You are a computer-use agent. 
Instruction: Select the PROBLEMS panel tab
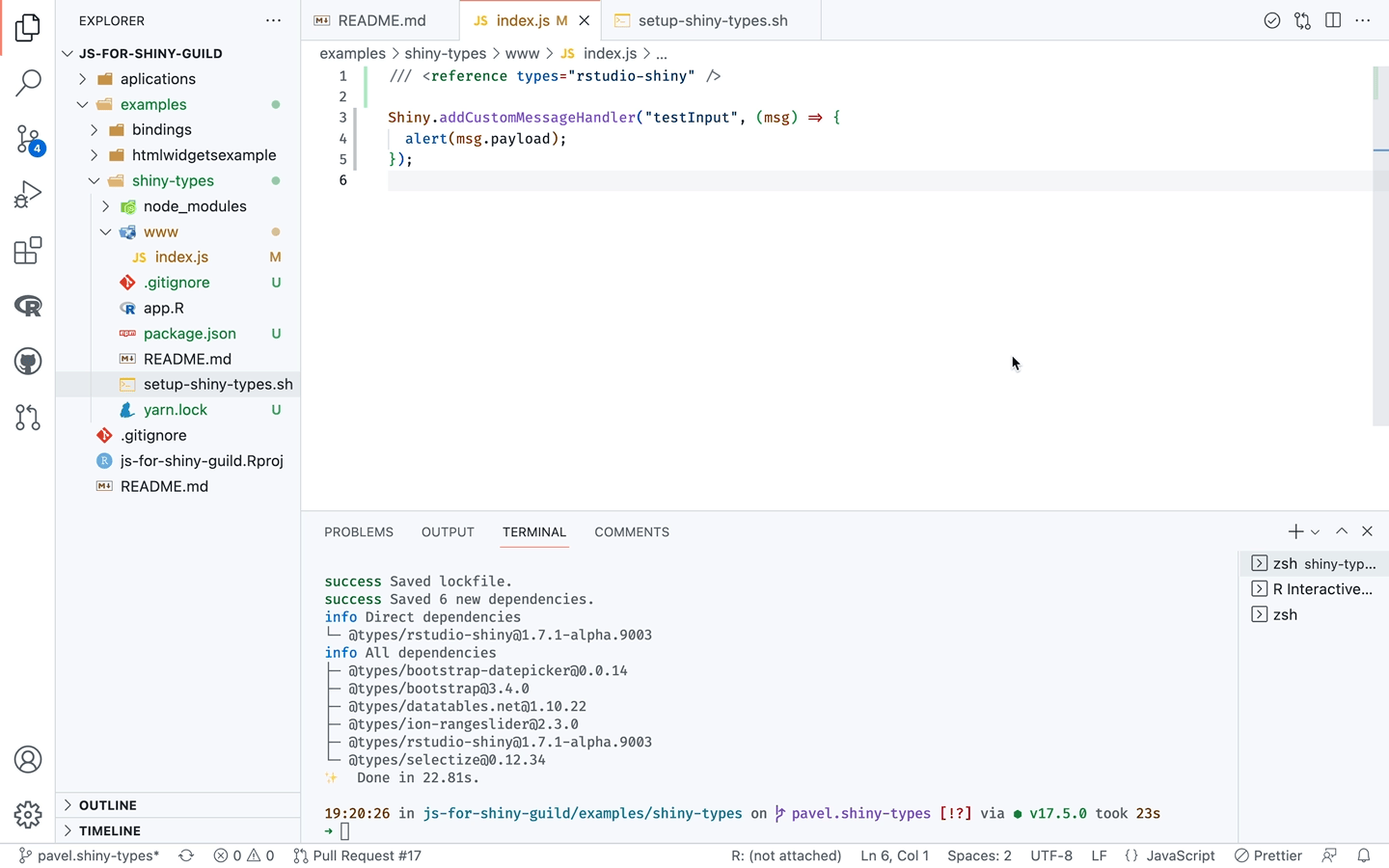point(359,531)
